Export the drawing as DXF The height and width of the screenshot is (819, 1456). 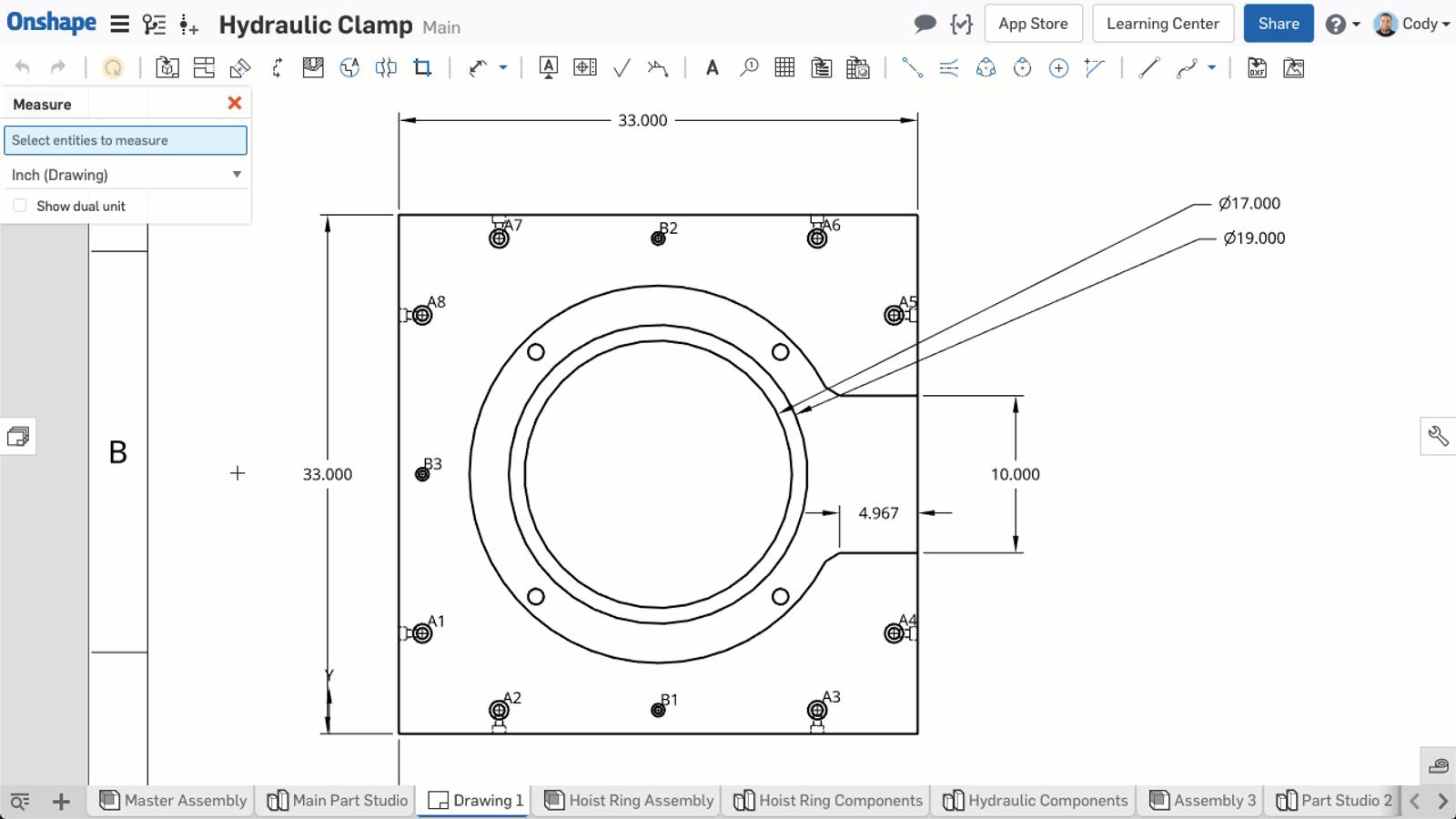pos(1257,66)
